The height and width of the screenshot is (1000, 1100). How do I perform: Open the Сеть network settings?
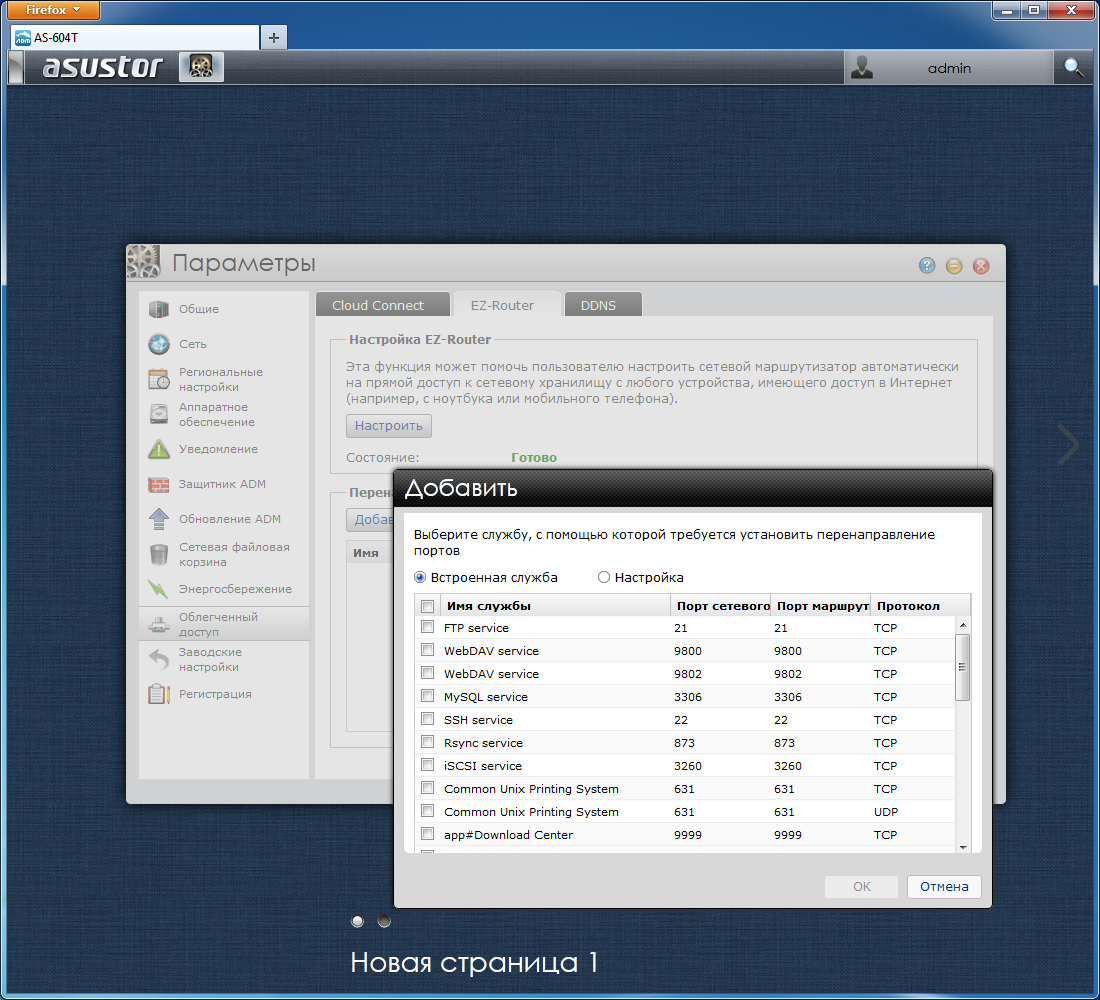tap(223, 344)
